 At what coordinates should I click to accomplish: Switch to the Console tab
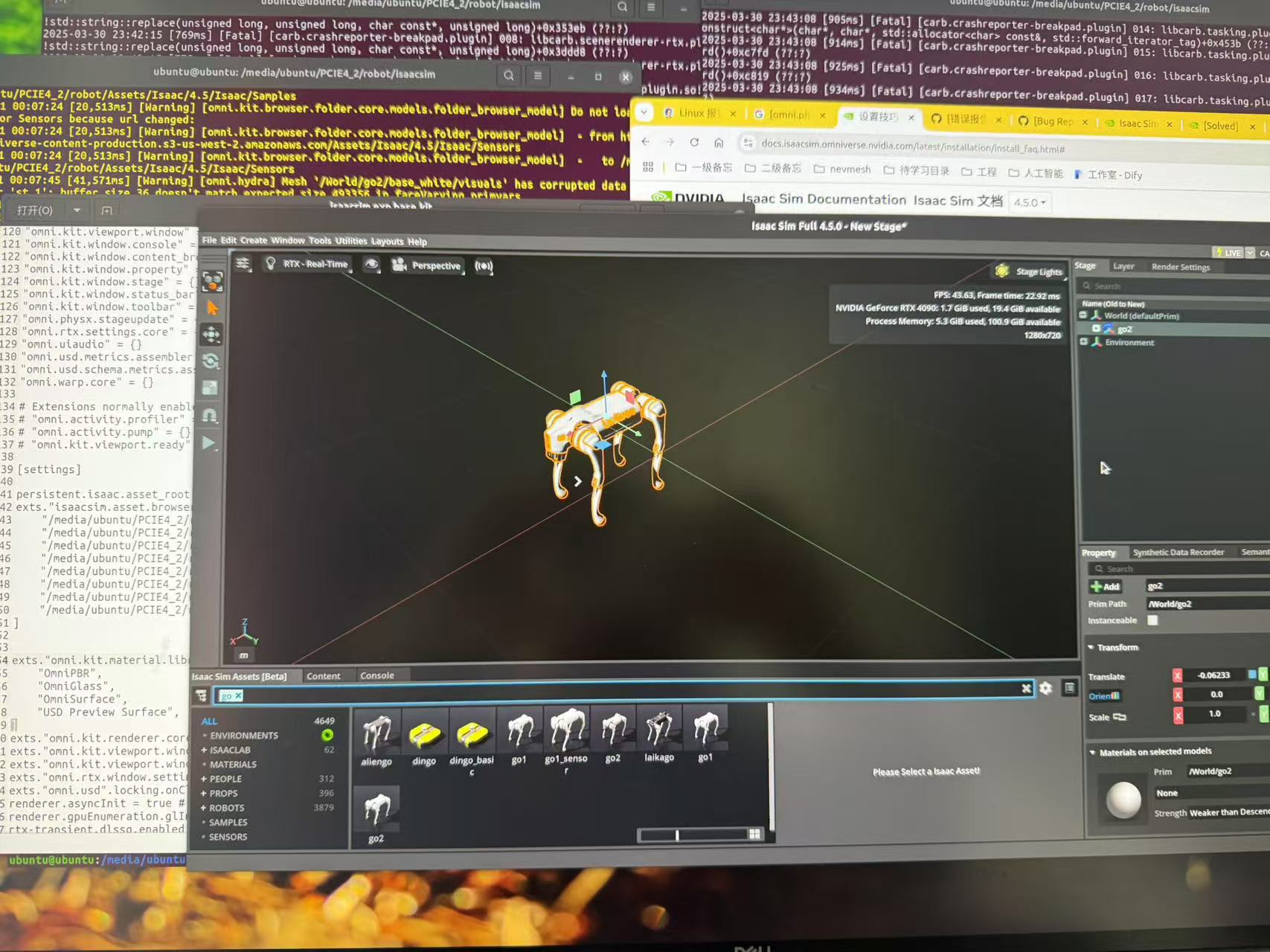tap(377, 675)
